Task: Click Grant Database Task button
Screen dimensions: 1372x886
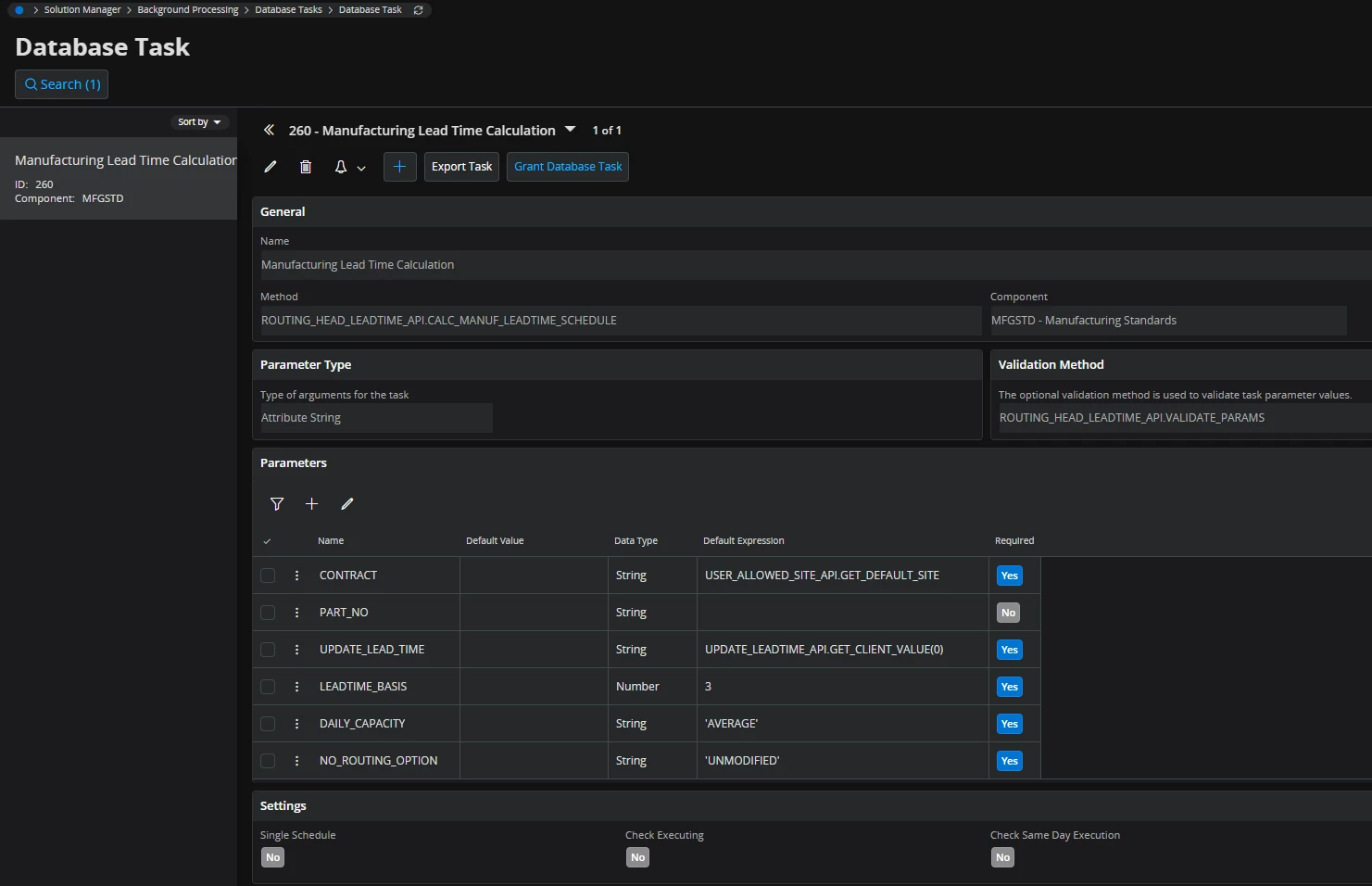Action: click(x=568, y=167)
